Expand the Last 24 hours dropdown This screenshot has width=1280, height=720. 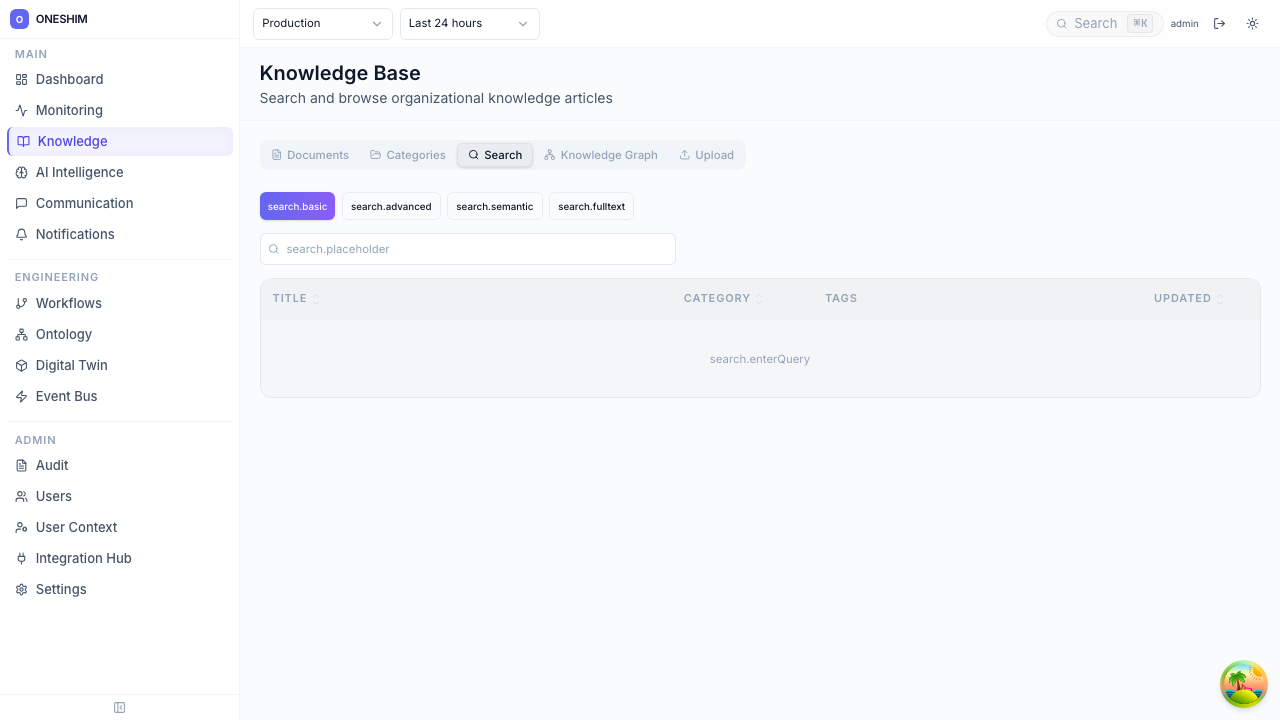[x=469, y=23]
